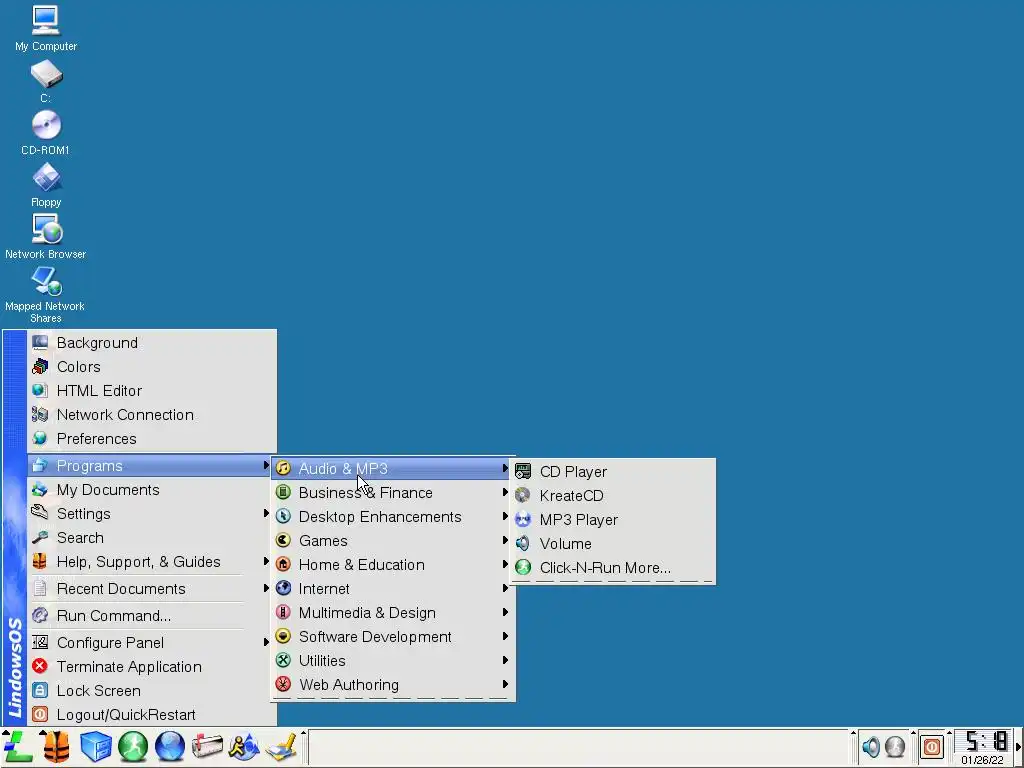Viewport: 1024px width, 768px height.
Task: Launch HTML Editor from the menu
Action: 152,391
